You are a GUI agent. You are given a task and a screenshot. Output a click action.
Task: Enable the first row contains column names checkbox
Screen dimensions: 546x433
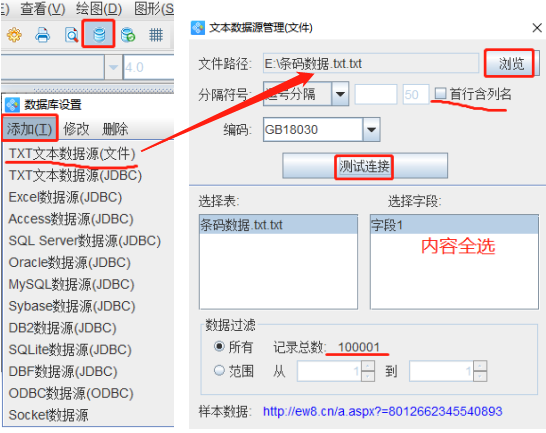pyautogui.click(x=440, y=93)
